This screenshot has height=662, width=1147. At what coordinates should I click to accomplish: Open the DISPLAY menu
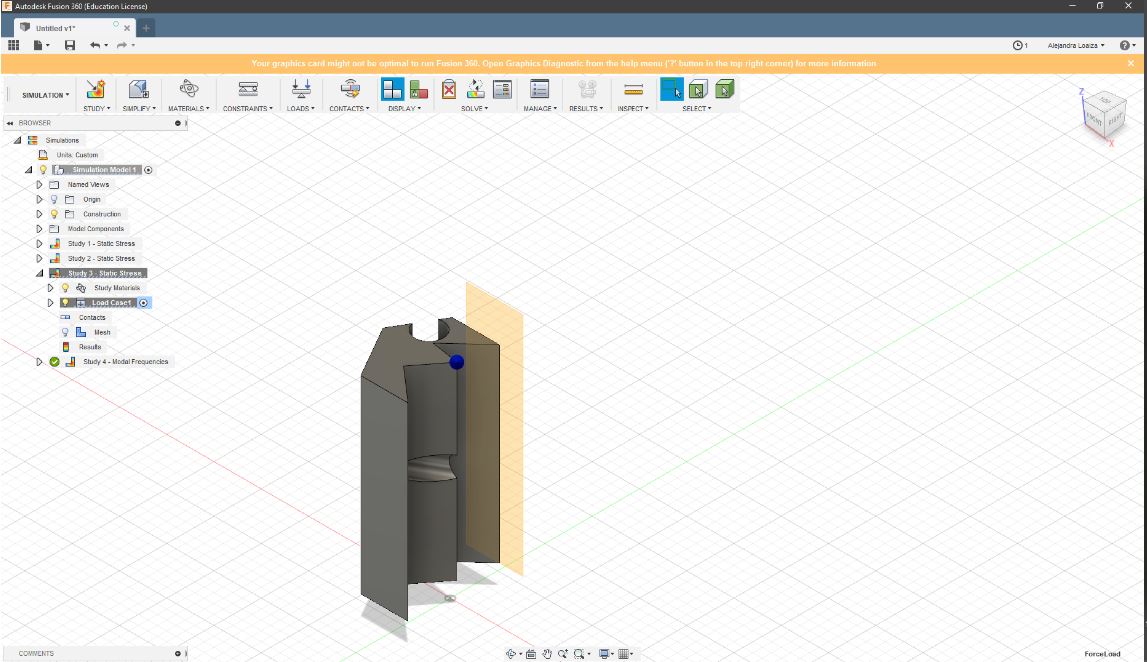405,108
